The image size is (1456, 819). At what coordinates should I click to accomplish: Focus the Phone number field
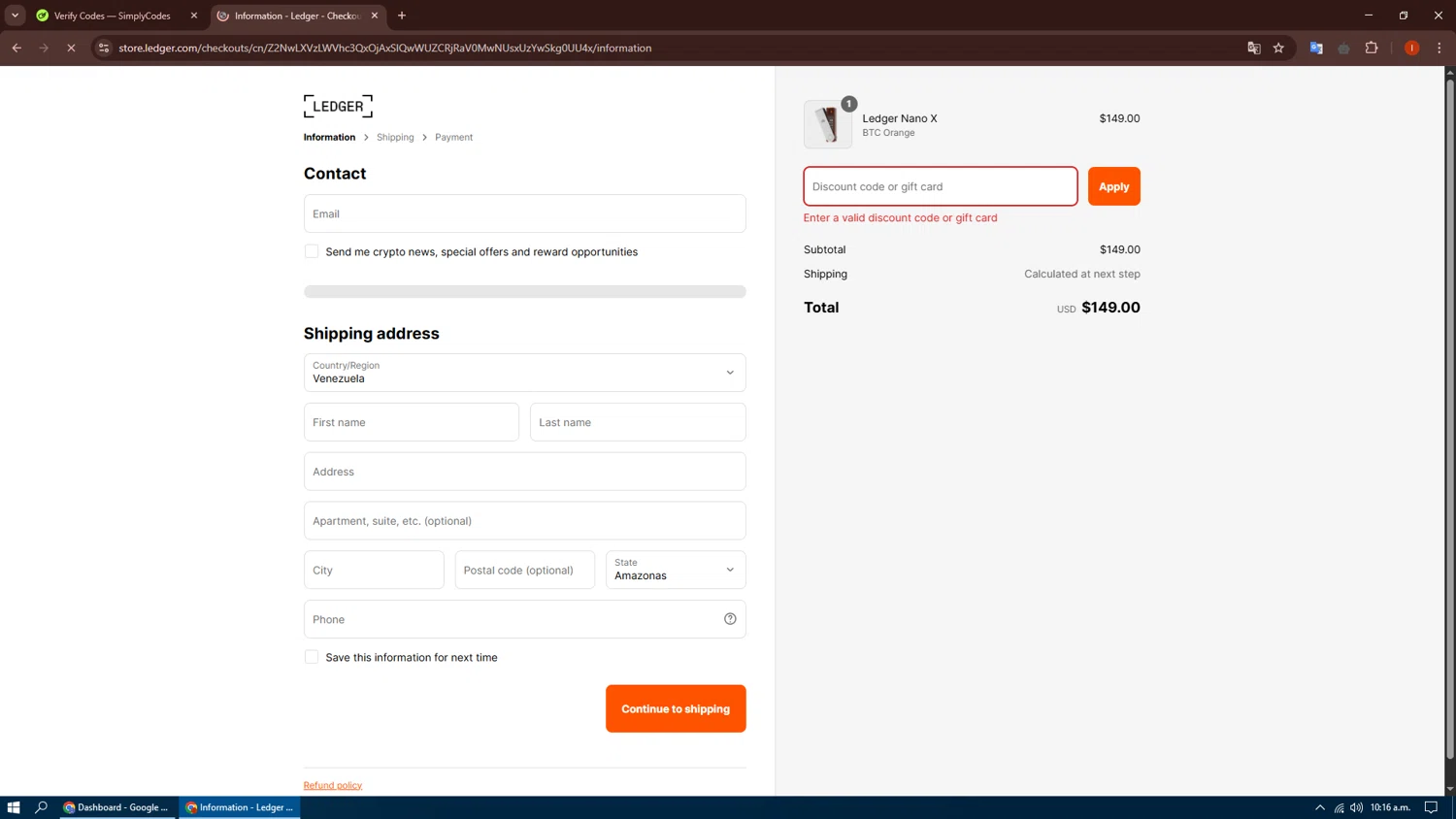tap(525, 619)
